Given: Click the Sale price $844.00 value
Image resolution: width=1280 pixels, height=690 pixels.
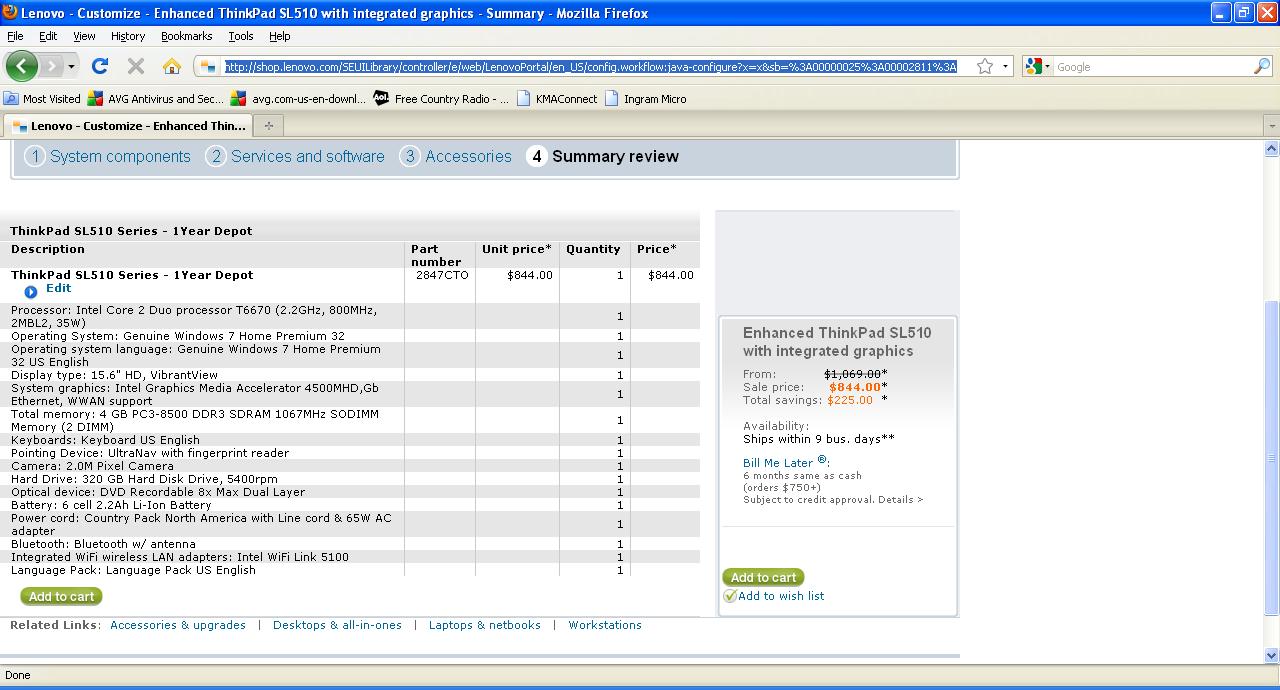Looking at the screenshot, I should [855, 387].
